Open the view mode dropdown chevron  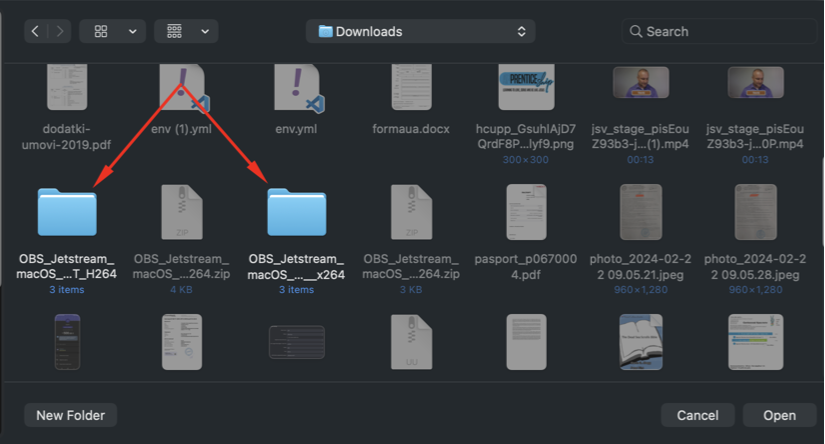pos(133,32)
